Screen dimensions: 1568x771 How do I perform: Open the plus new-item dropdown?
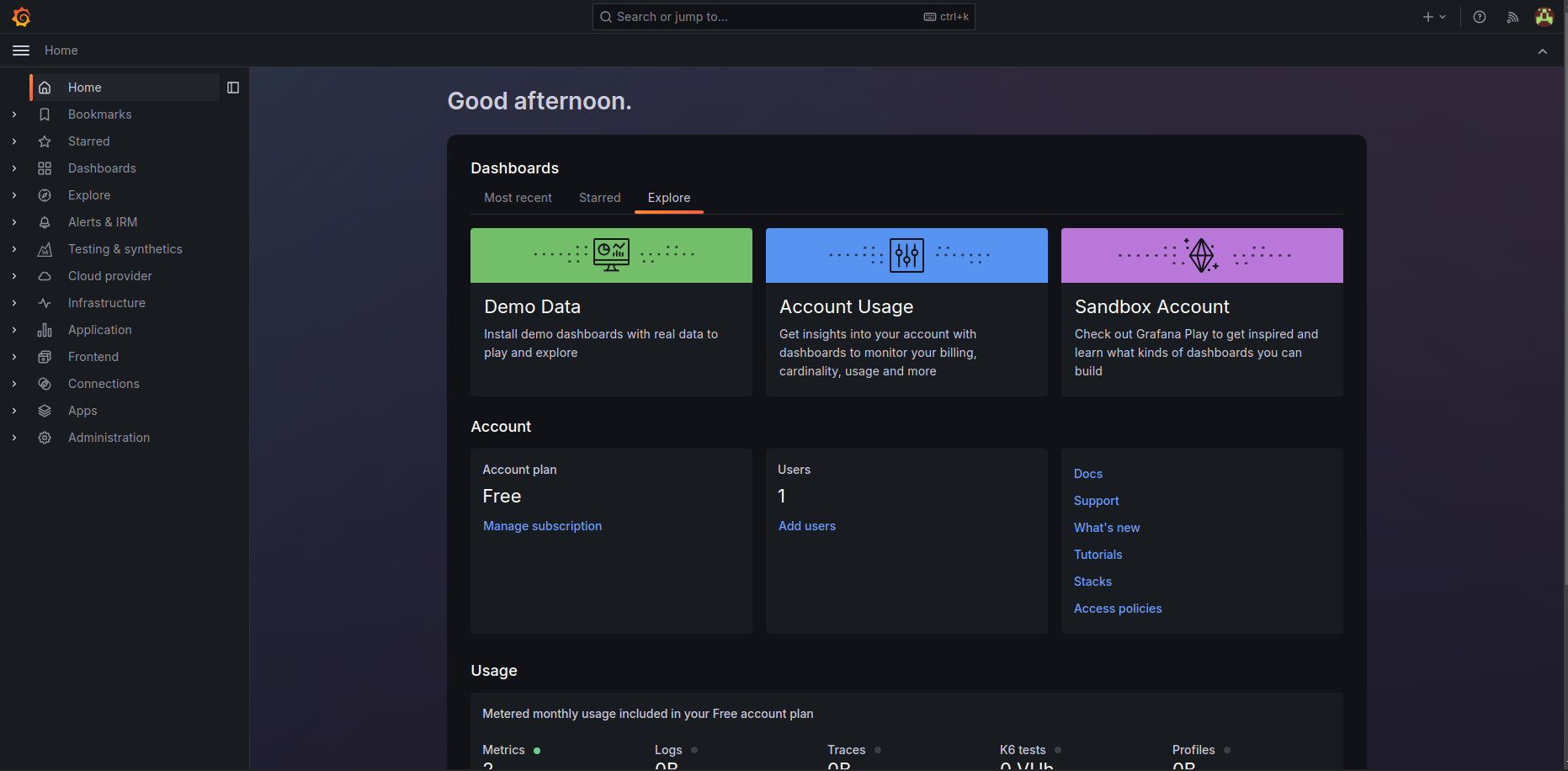[1433, 17]
